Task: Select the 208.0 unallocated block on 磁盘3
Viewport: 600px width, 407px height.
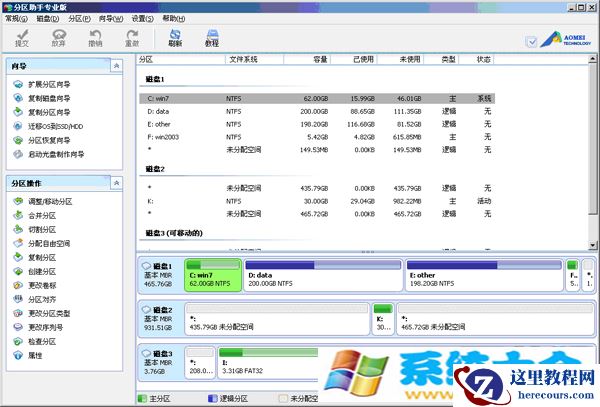Action: click(200, 363)
